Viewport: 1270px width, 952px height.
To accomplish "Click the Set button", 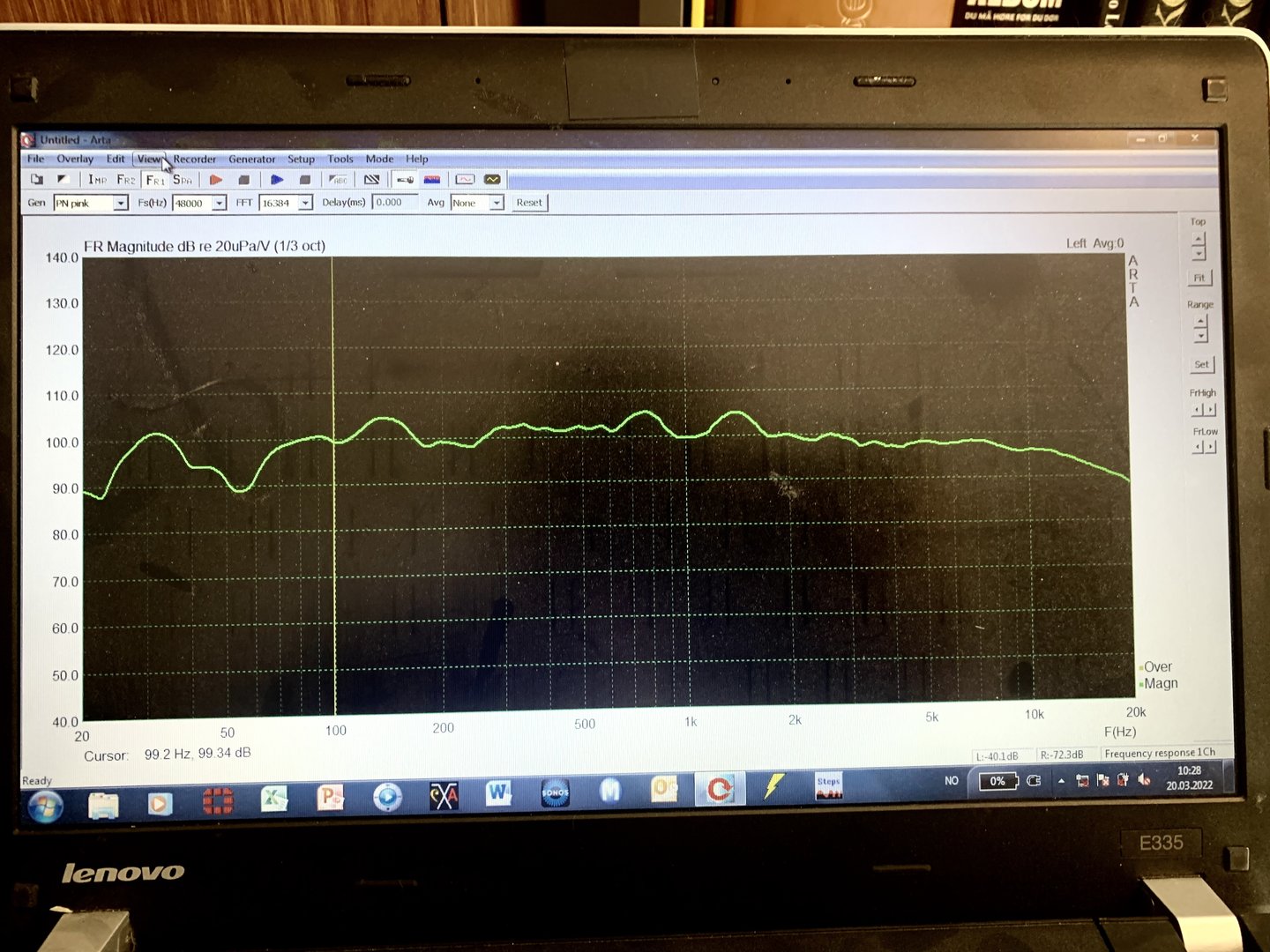I will [x=1202, y=364].
